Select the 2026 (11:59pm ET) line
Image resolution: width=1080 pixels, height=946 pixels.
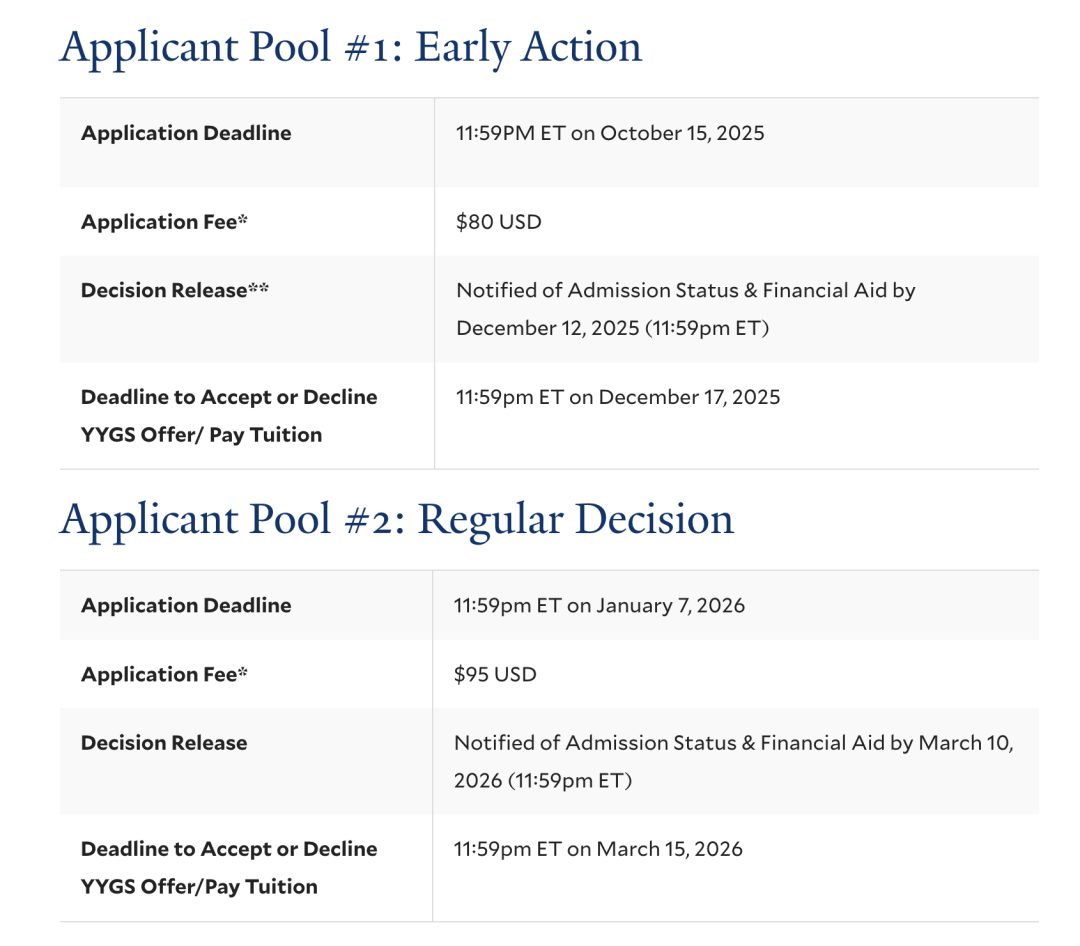(543, 781)
